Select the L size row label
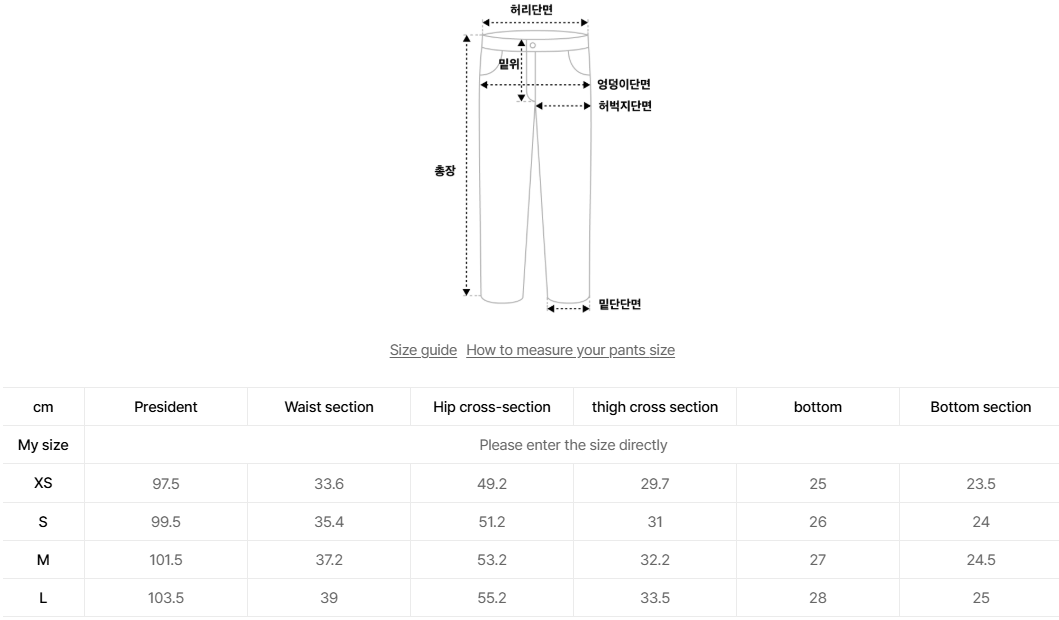Screen dimensions: 1059x620 43,598
